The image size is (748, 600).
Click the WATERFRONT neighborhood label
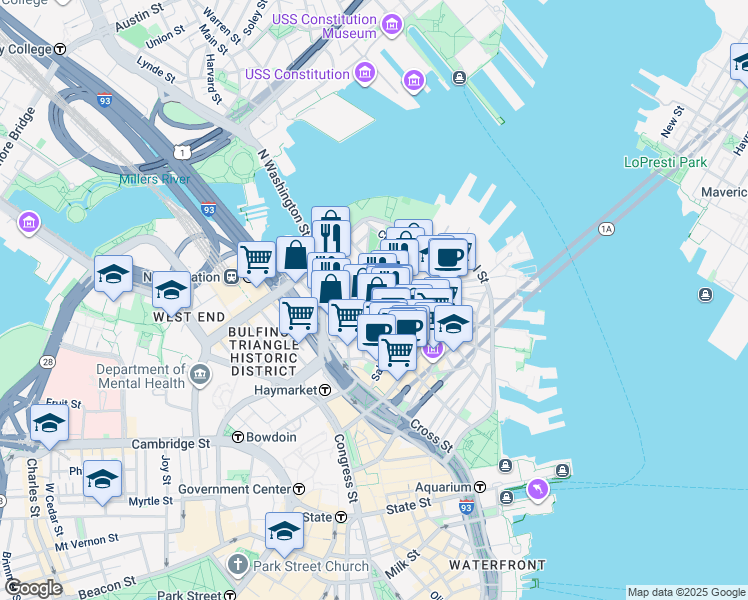pos(498,565)
